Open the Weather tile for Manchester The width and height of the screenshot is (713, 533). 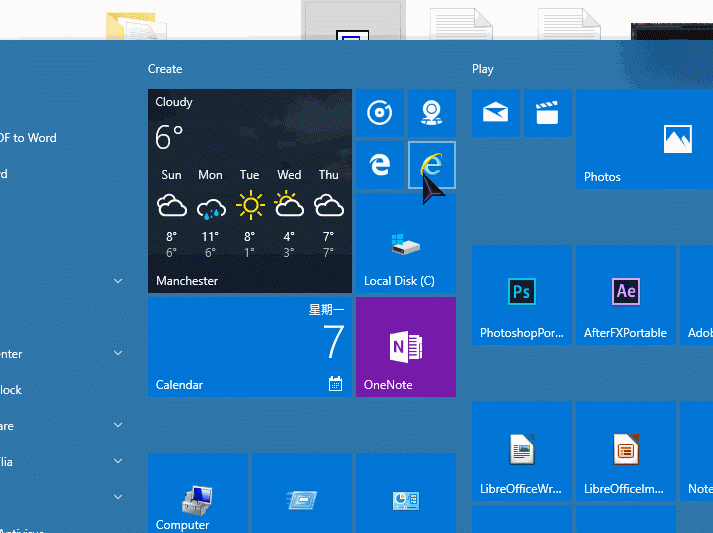click(250, 191)
